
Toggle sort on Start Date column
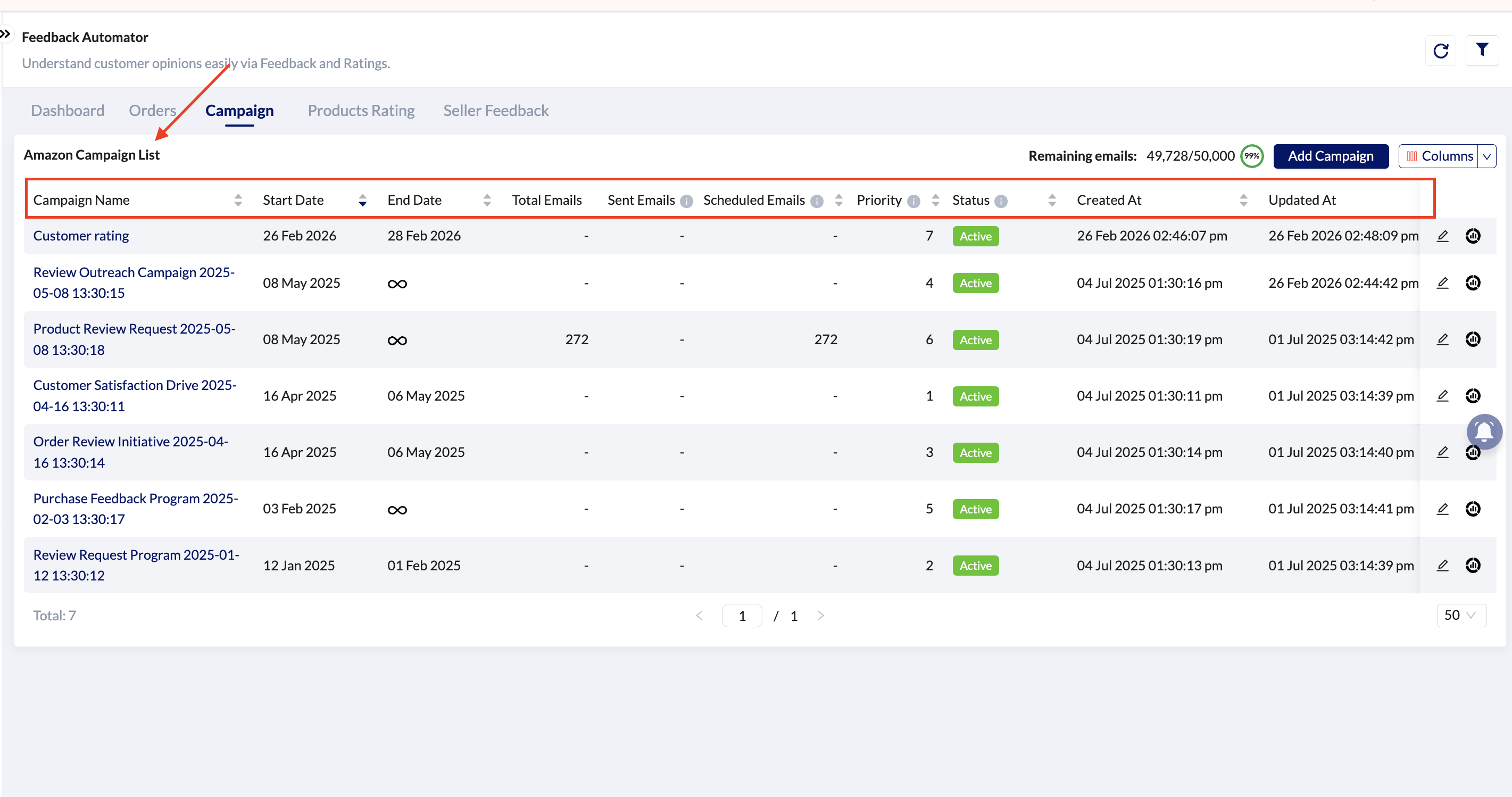pos(362,201)
